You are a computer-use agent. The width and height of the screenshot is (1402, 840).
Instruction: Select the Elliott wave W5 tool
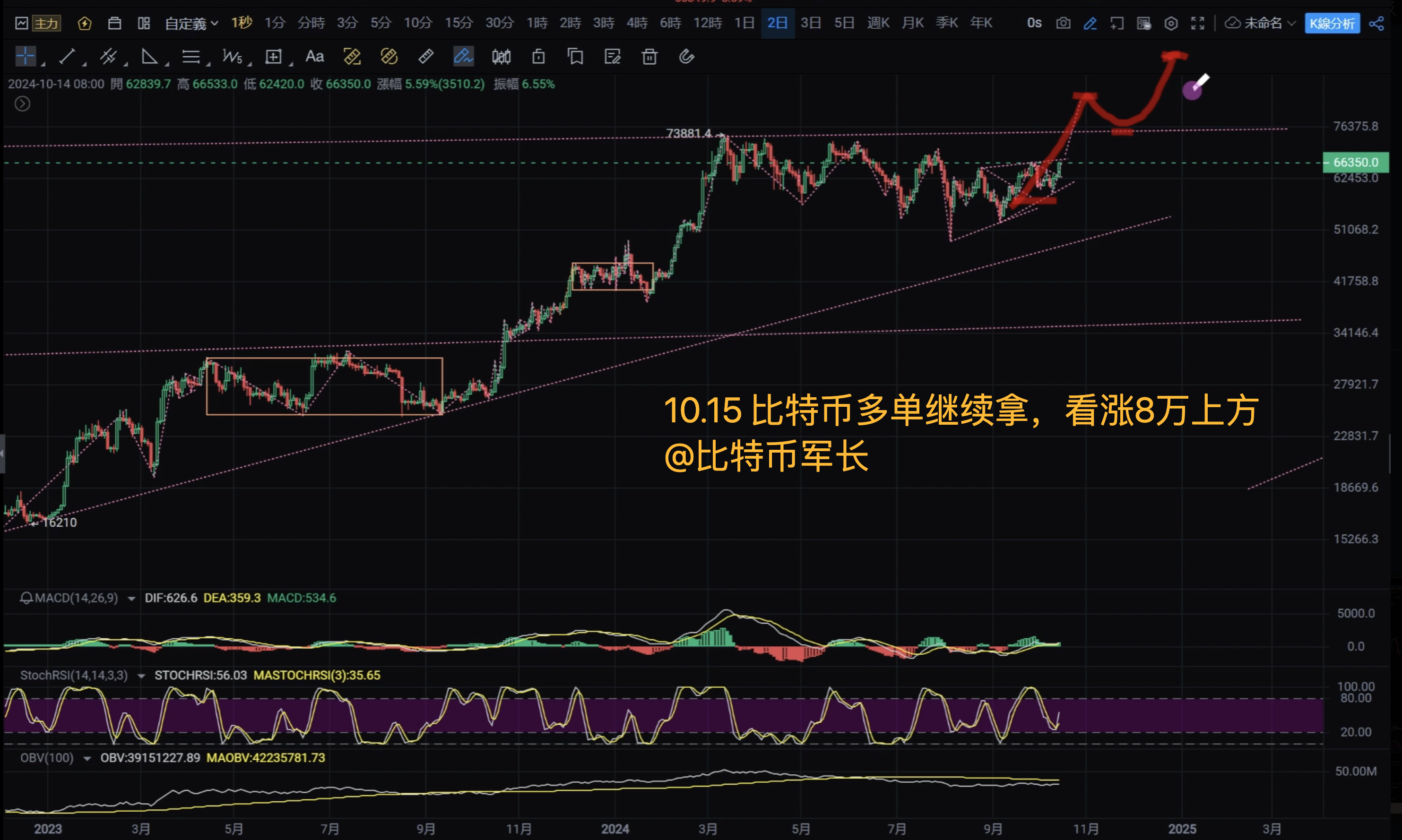tap(232, 56)
